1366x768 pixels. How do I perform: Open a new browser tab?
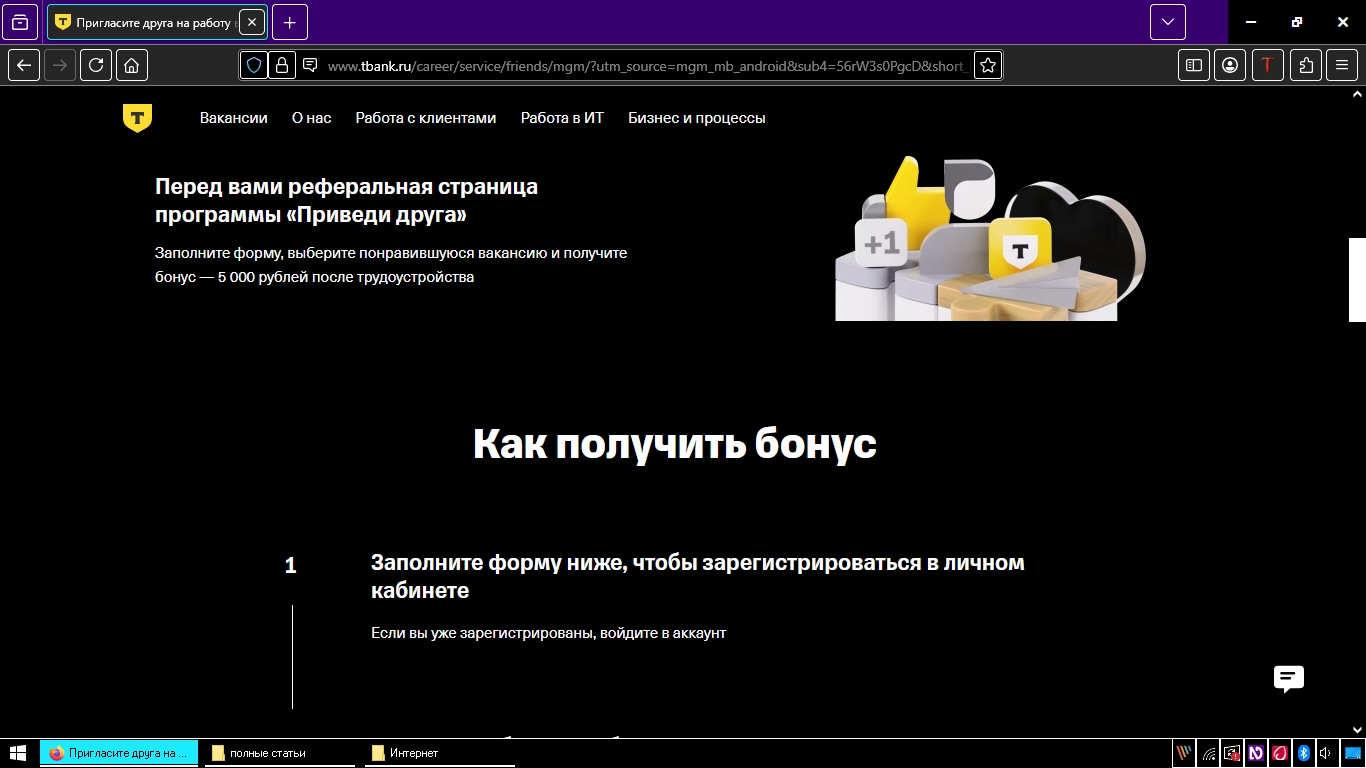pyautogui.click(x=290, y=22)
